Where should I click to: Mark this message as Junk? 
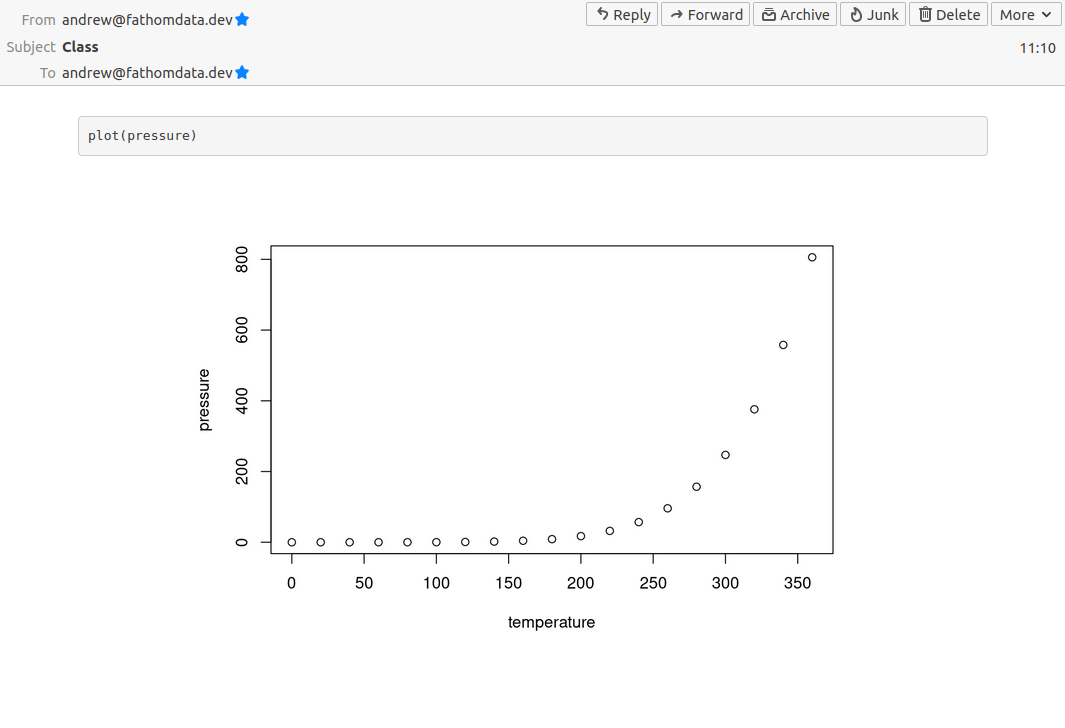873,14
